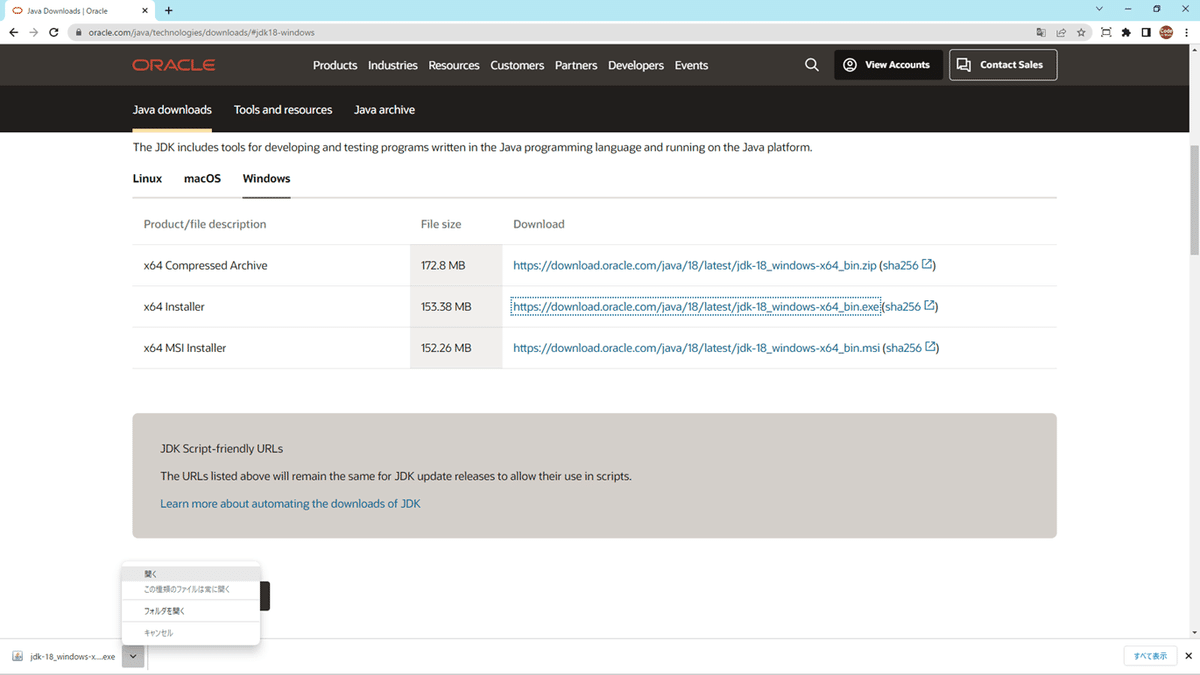Screen dimensions: 1200x675
Task: Click the lock icon in address bar
Action: pos(79,32)
